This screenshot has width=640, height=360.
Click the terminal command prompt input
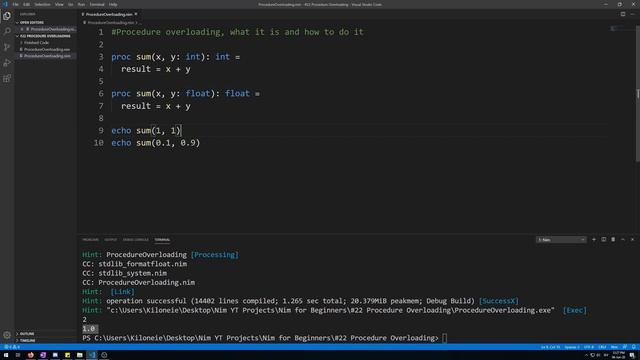point(444,338)
